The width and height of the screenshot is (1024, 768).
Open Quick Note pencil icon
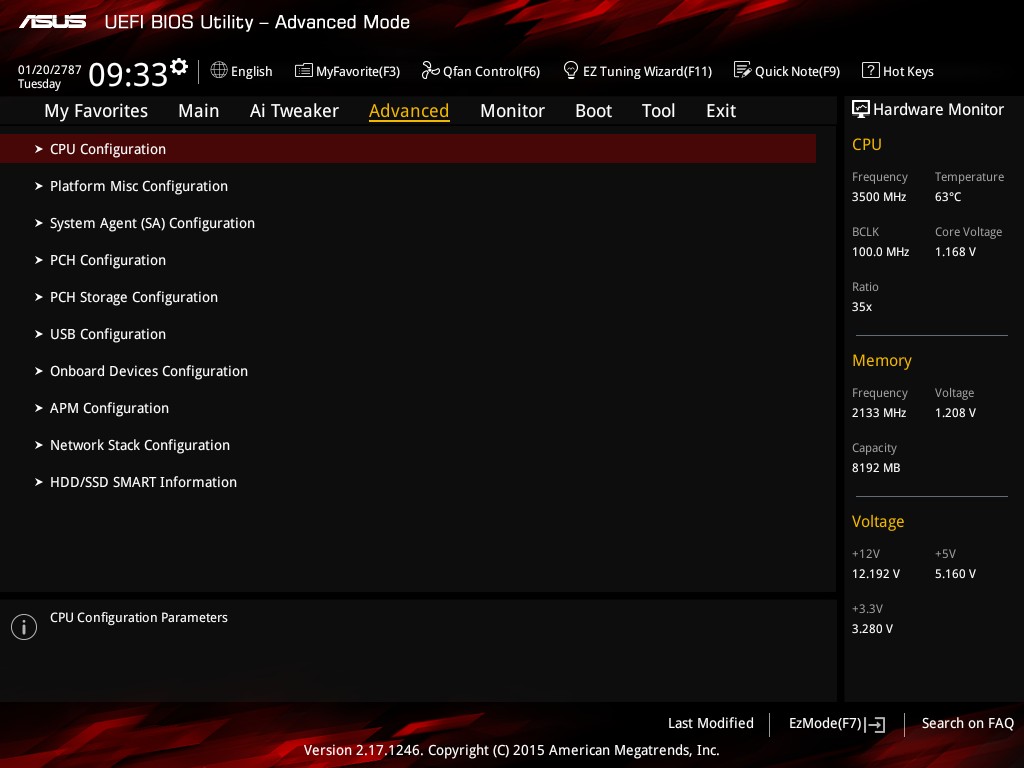click(743, 70)
